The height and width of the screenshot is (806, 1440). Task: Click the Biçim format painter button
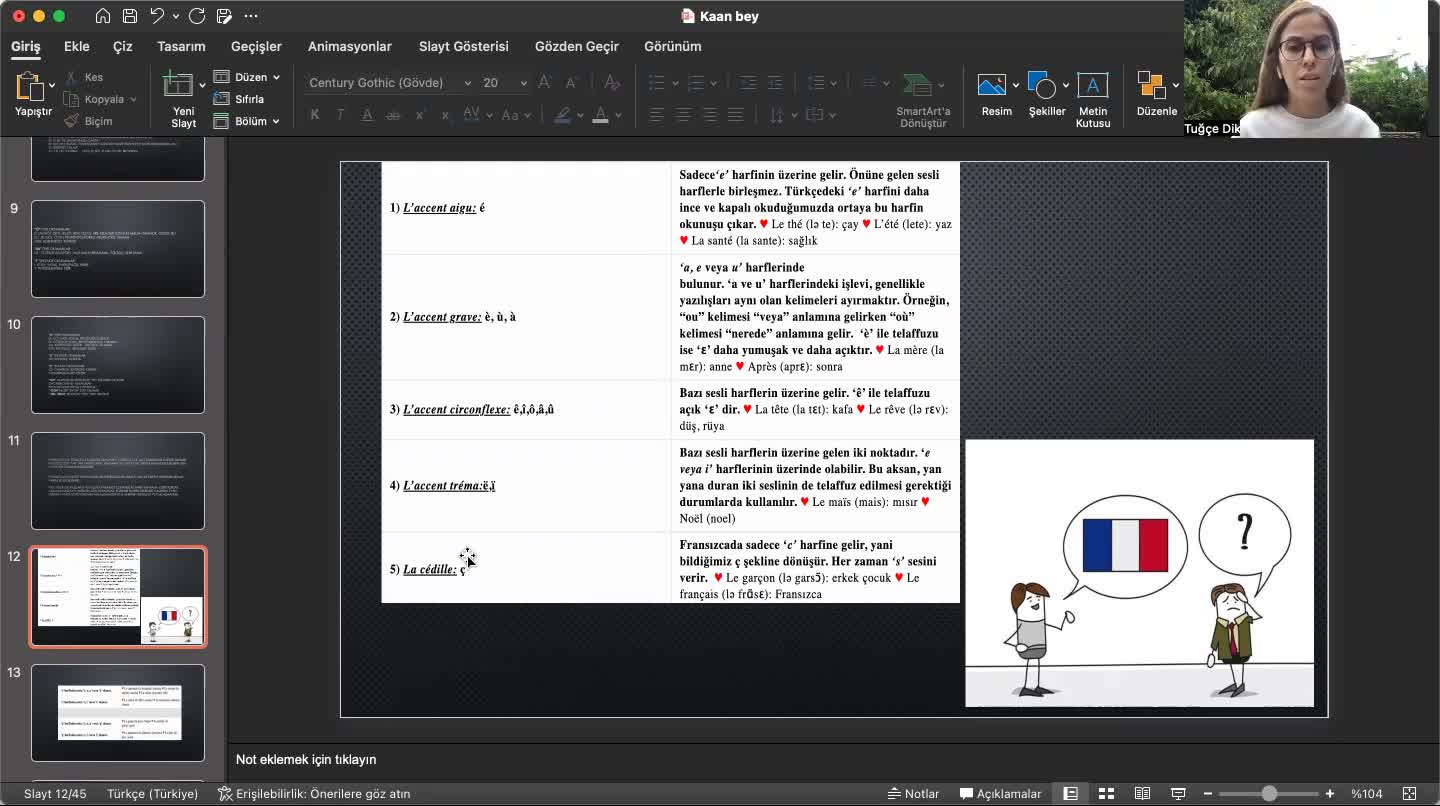[89, 121]
